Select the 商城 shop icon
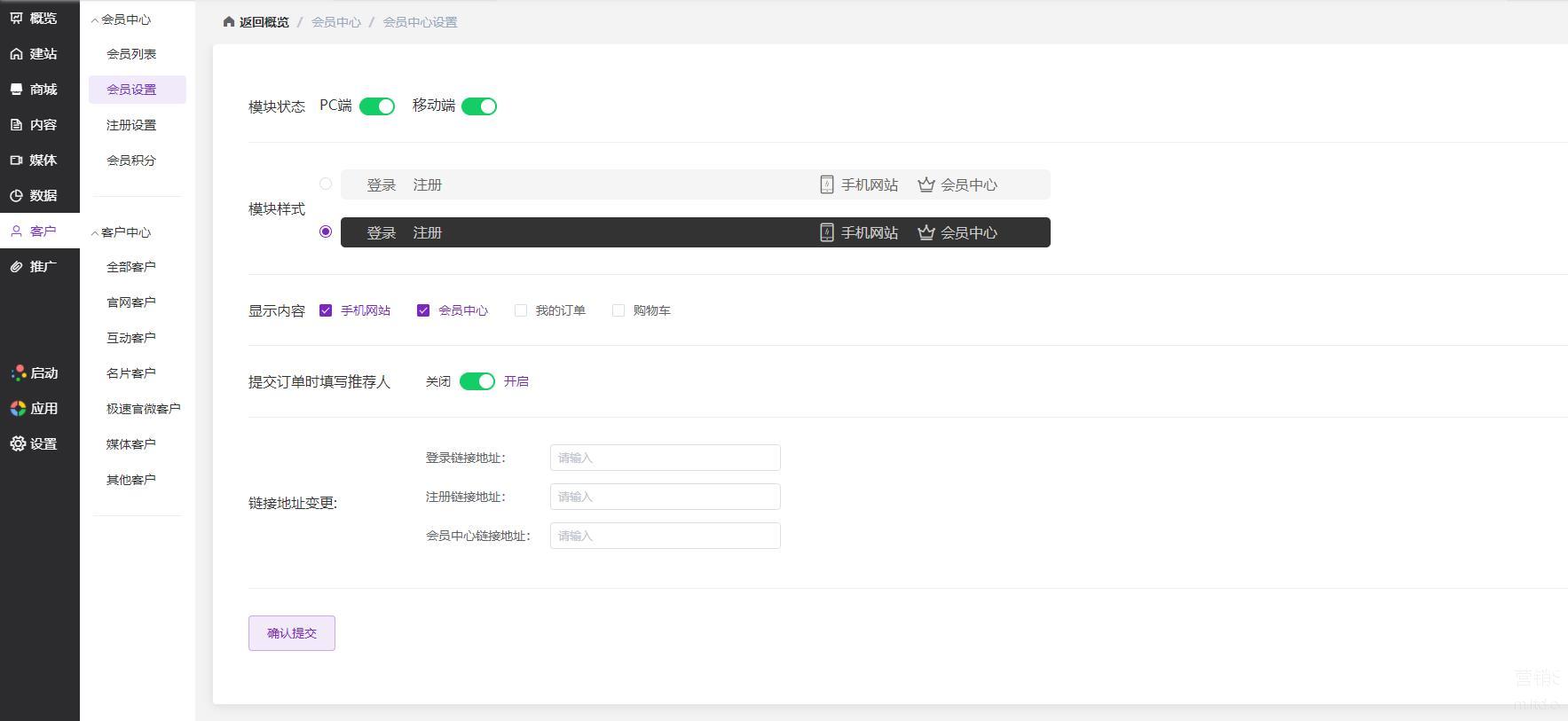The image size is (1568, 721). [x=17, y=90]
